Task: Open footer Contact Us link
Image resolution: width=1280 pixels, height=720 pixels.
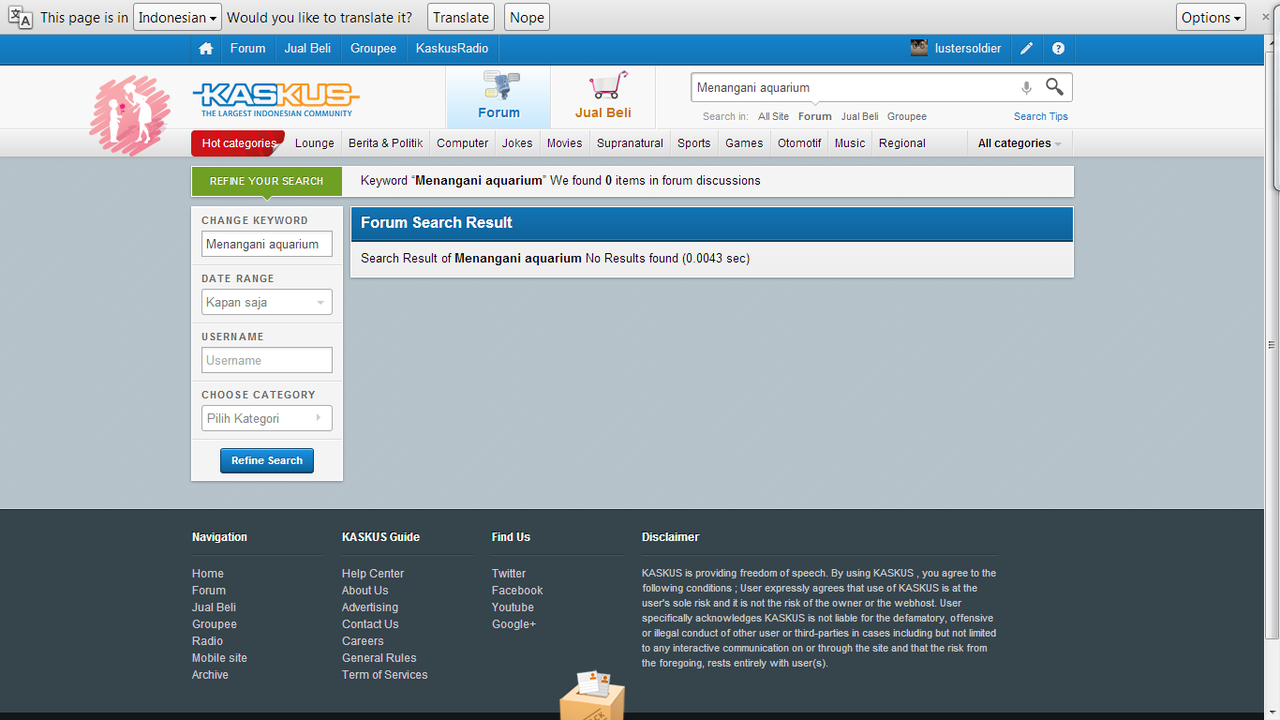Action: (370, 624)
